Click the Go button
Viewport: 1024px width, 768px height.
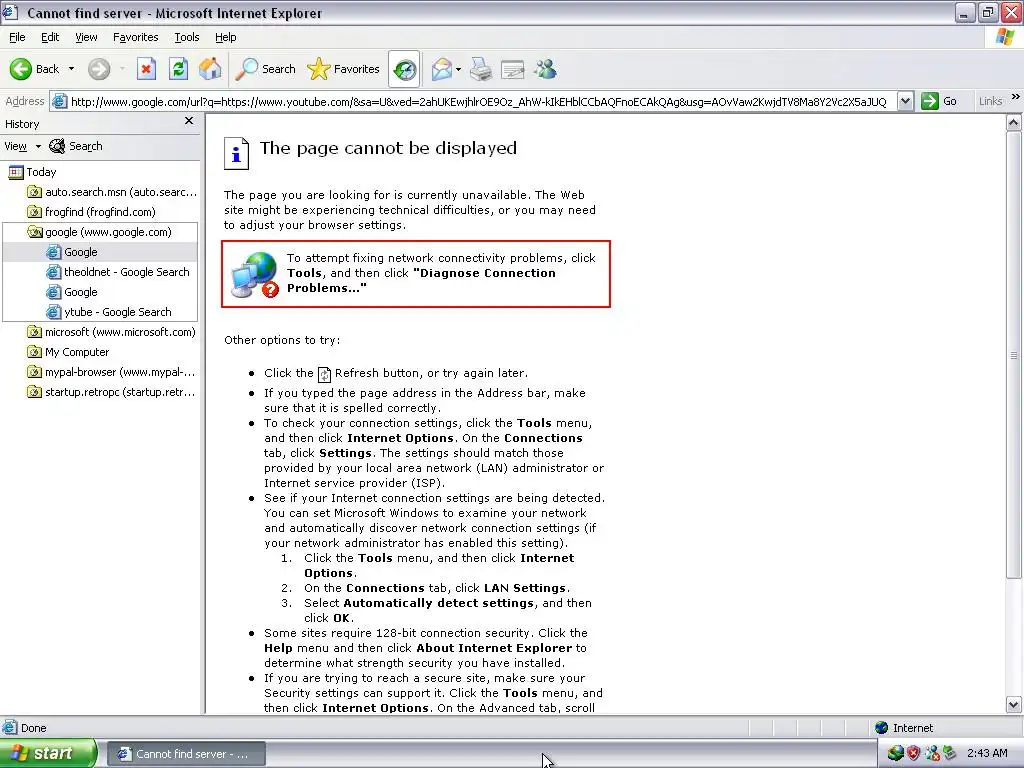coord(939,101)
